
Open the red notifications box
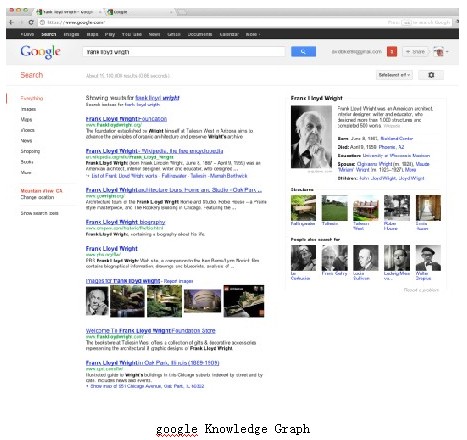(392, 52)
